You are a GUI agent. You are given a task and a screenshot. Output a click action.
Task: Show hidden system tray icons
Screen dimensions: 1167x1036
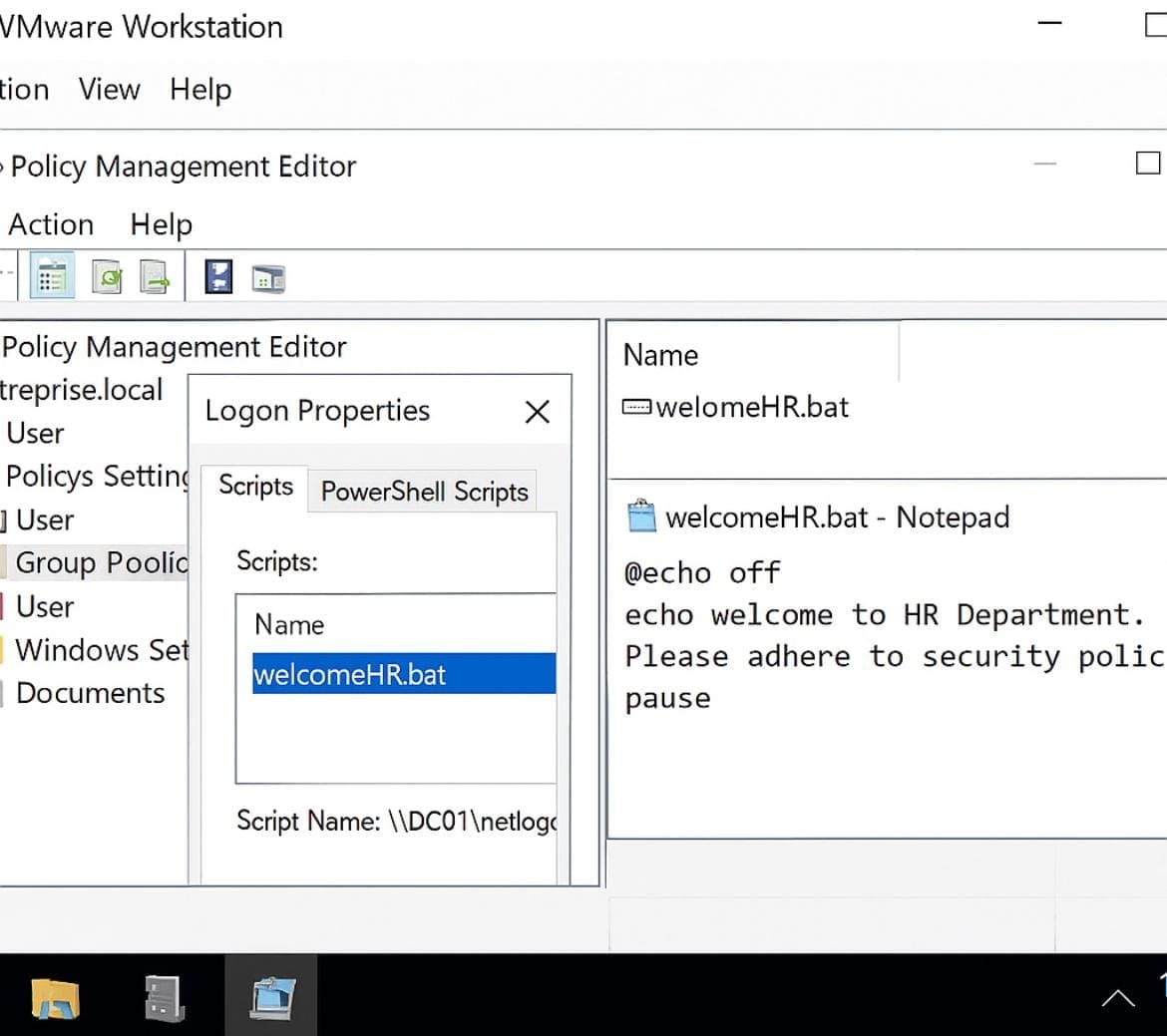click(x=1118, y=998)
